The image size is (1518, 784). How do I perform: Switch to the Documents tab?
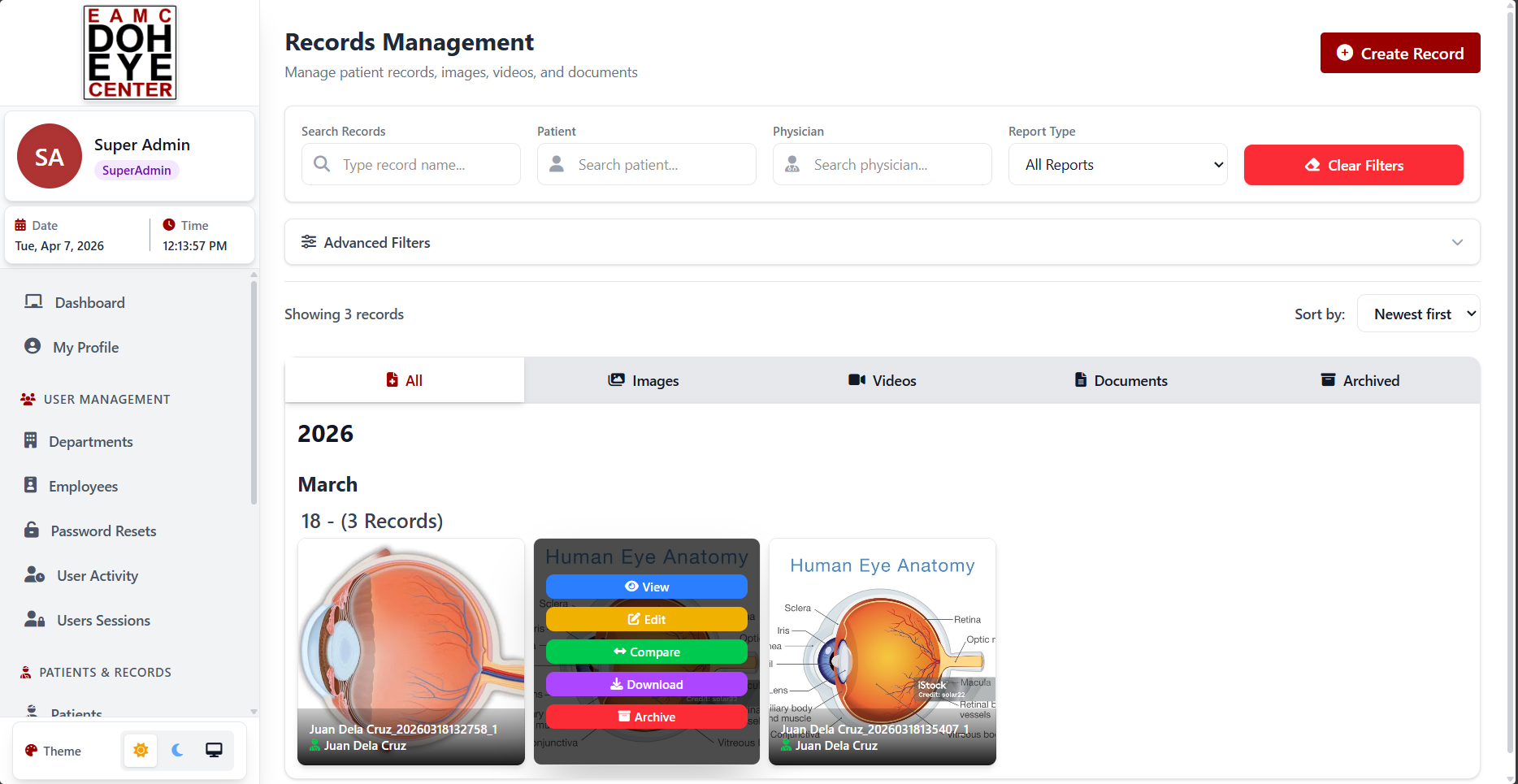[1121, 380]
